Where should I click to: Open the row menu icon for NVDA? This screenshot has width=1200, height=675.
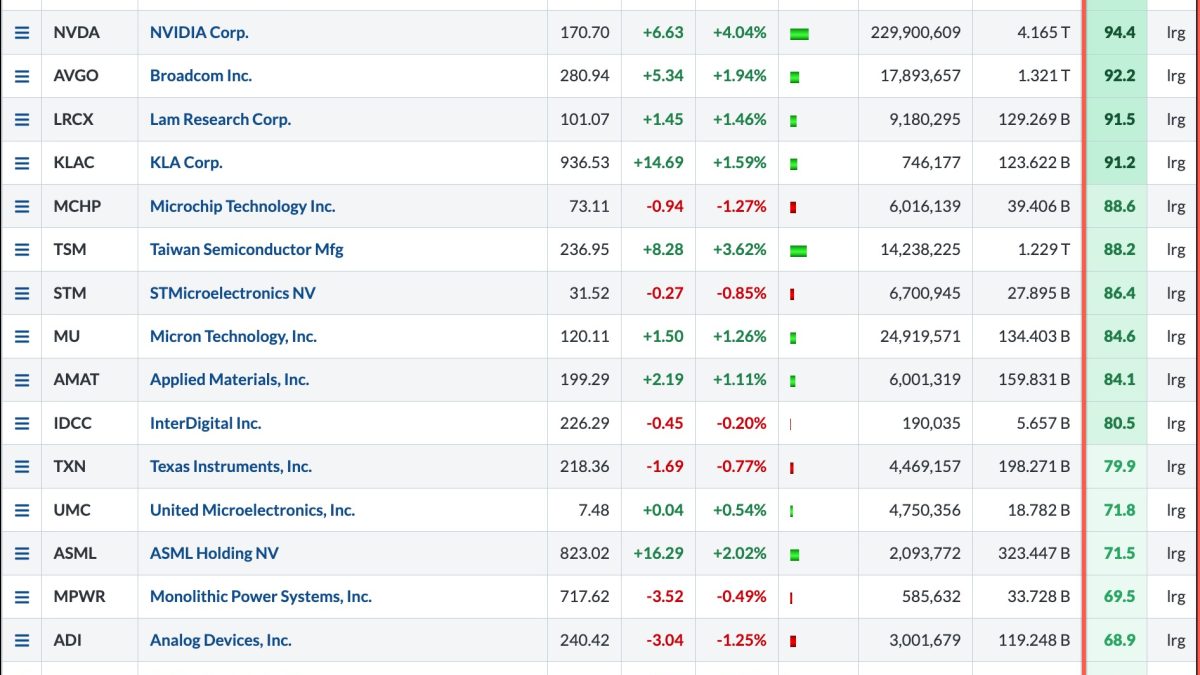point(21,33)
